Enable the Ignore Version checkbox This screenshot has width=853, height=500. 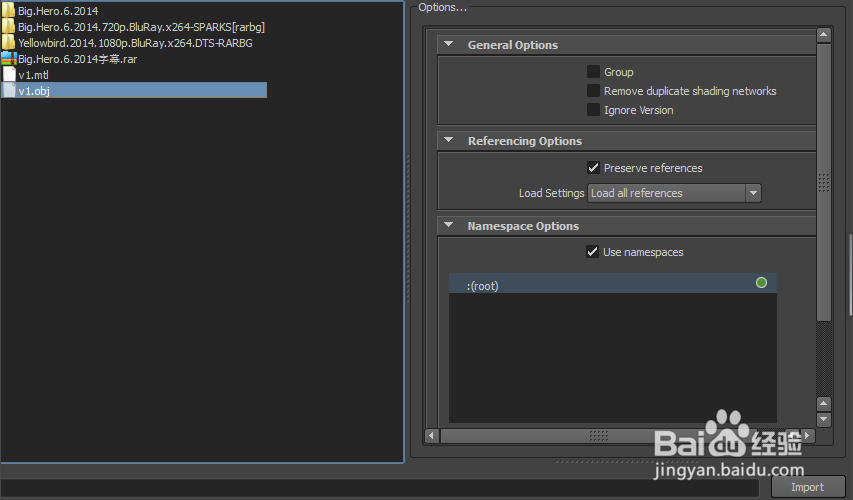point(593,109)
